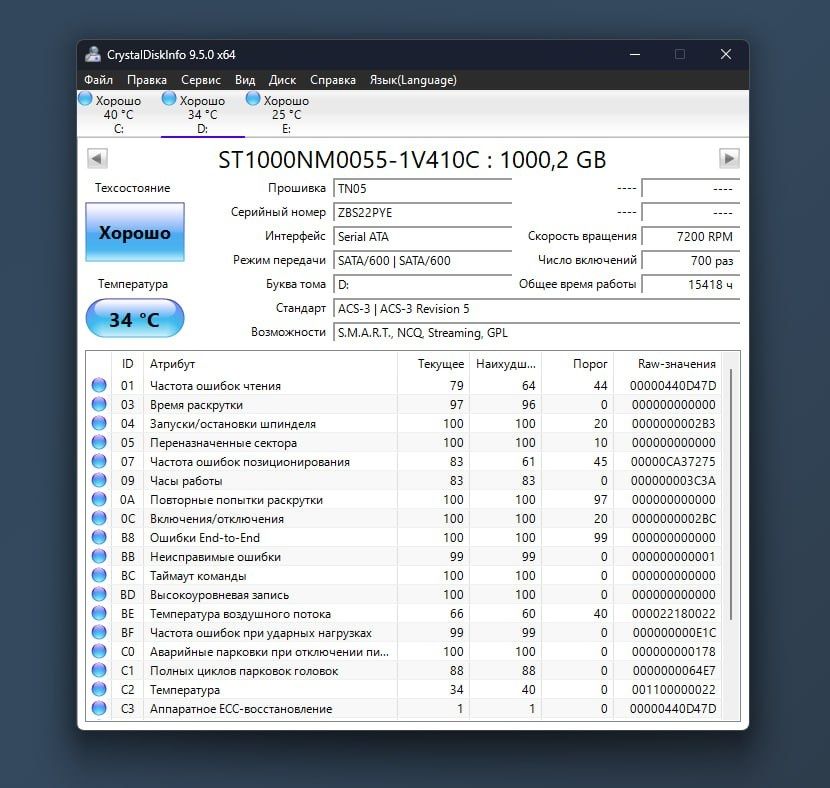Click raw value 00000CA37275
Screen dimensions: 830x788
tap(673, 461)
